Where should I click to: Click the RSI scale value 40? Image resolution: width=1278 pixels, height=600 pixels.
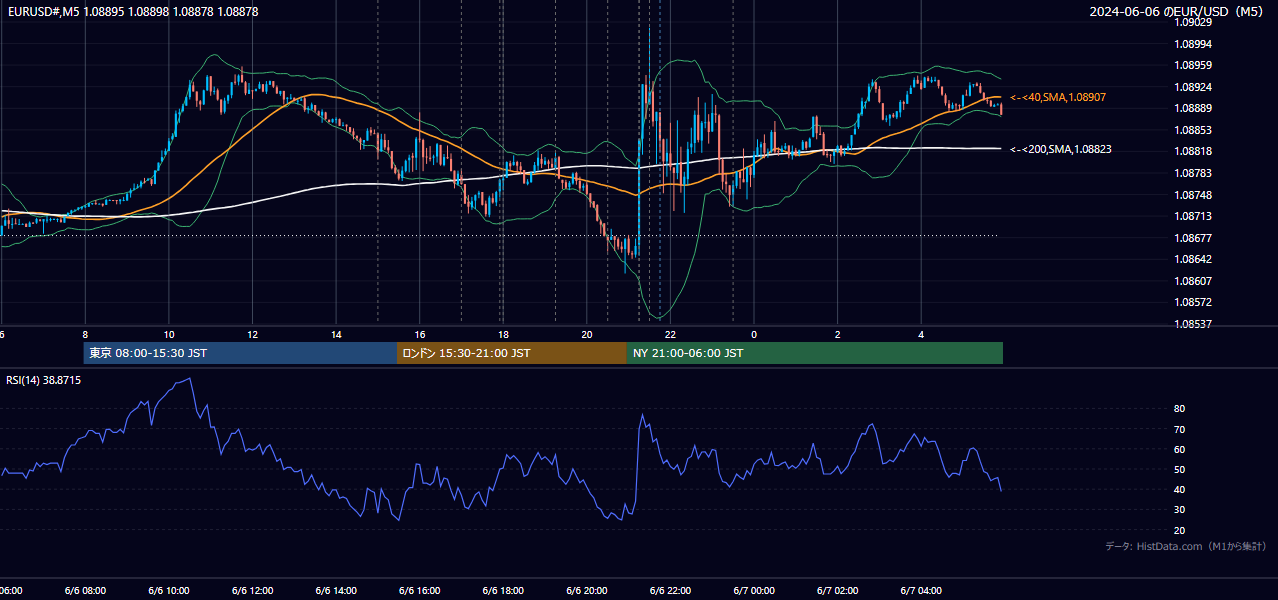(x=1179, y=490)
